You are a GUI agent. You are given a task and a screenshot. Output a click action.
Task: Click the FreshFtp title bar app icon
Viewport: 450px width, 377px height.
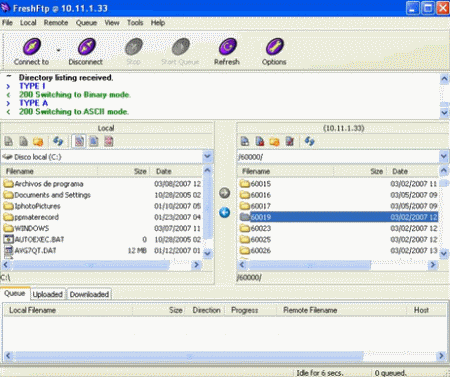coord(5,7)
